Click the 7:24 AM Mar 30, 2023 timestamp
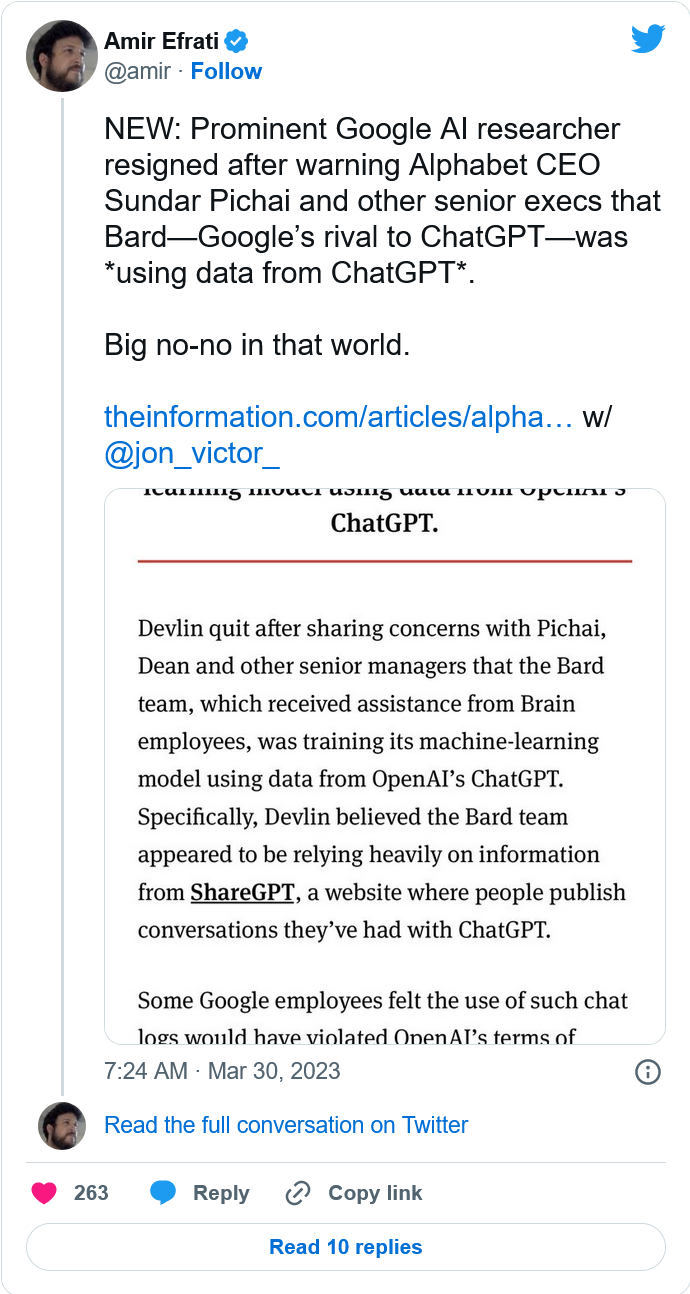This screenshot has width=690, height=1294. (x=222, y=1071)
